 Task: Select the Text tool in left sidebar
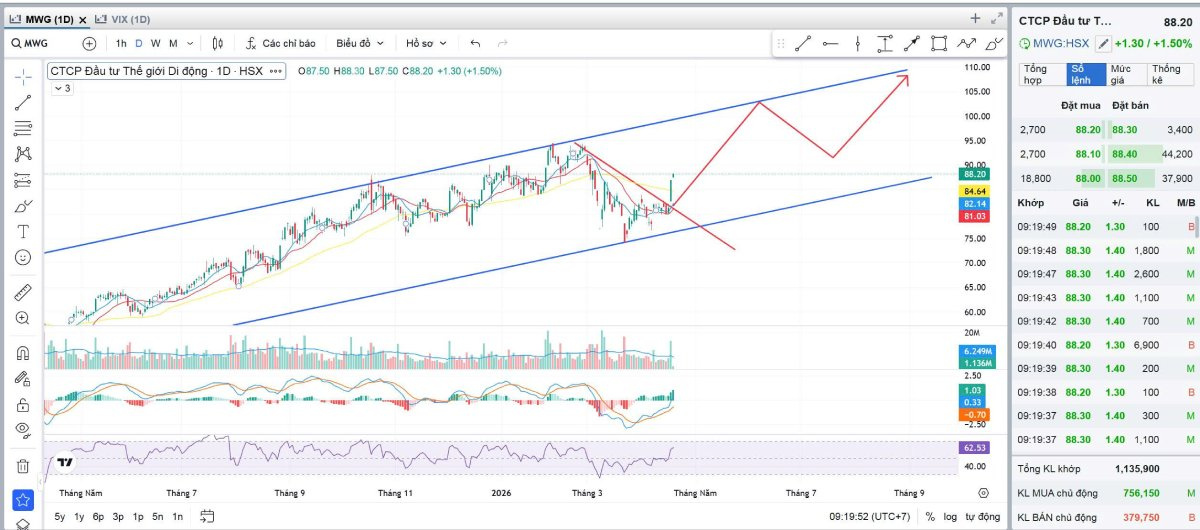coord(23,231)
